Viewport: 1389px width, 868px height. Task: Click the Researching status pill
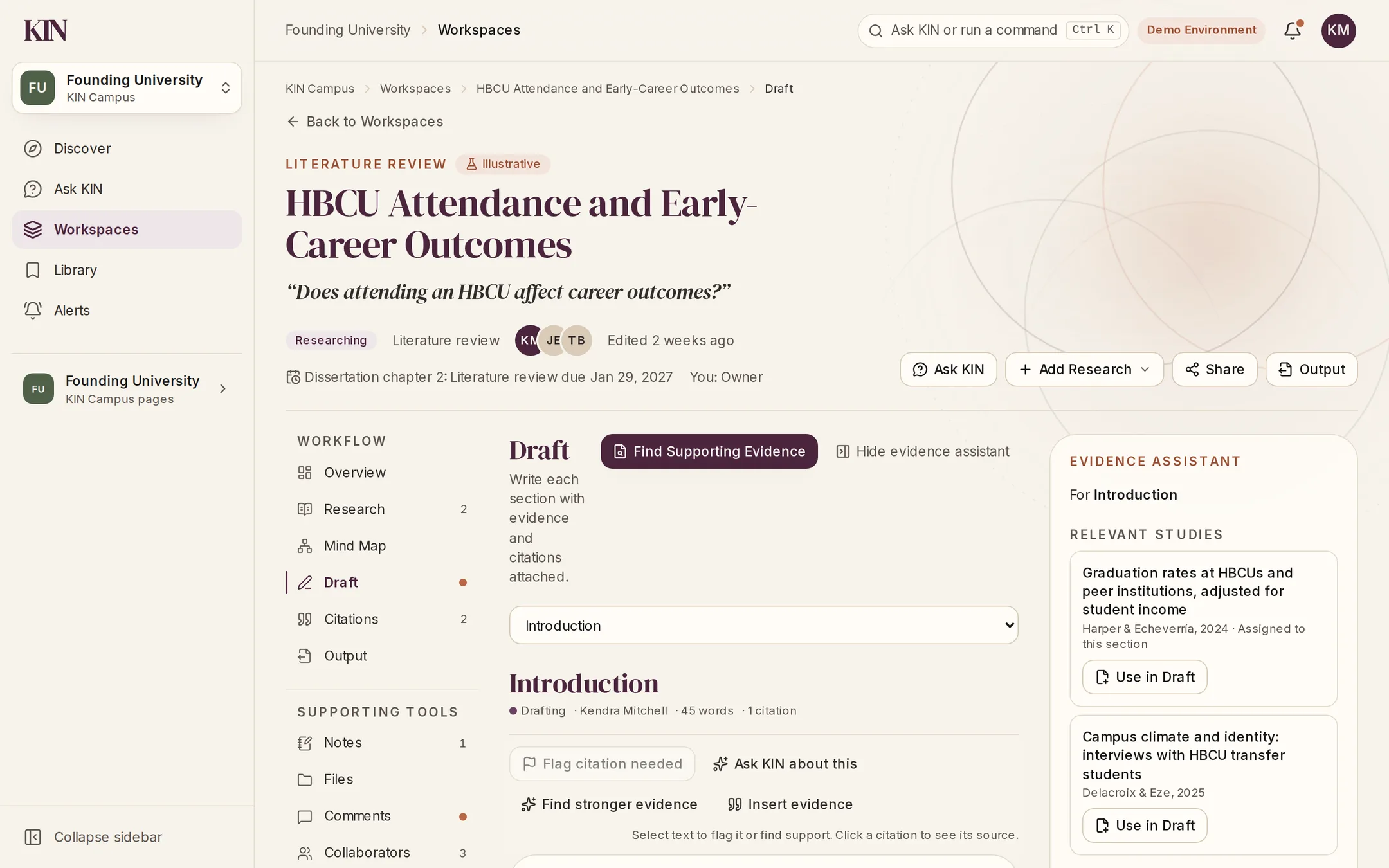[331, 340]
